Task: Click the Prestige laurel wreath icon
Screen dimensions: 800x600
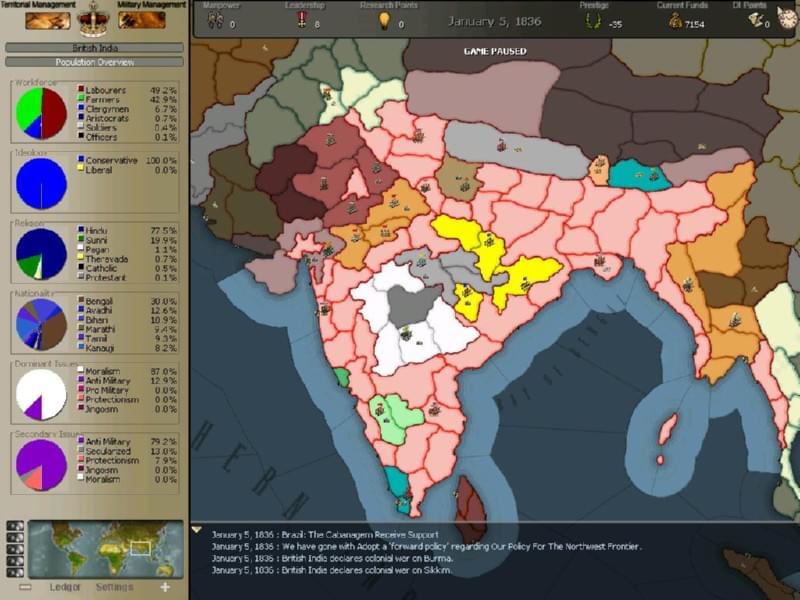Action: [593, 21]
